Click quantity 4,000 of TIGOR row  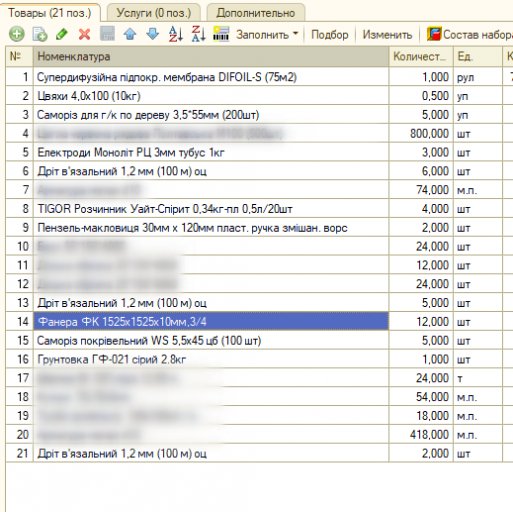[421, 209]
